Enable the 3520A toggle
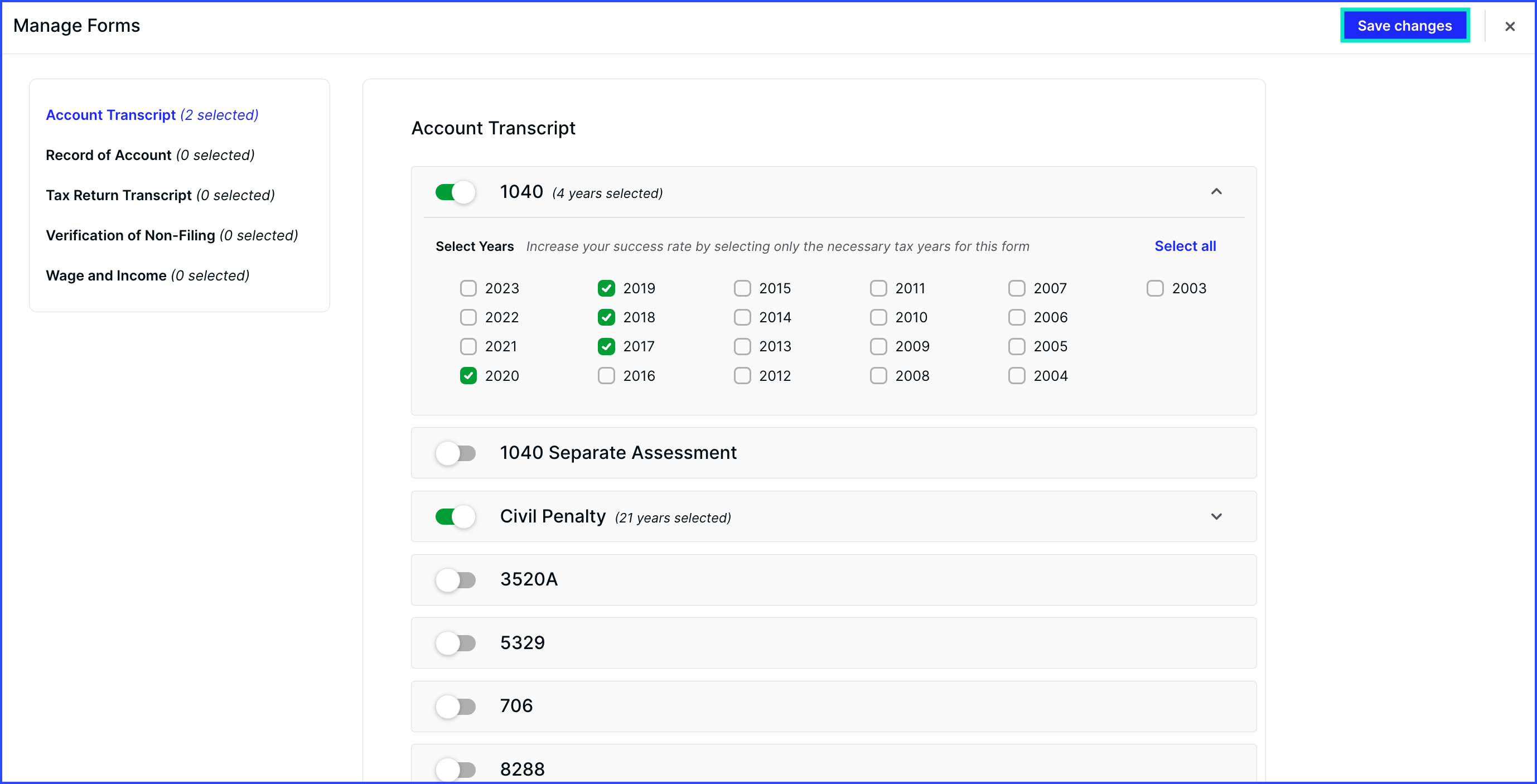 (x=455, y=579)
